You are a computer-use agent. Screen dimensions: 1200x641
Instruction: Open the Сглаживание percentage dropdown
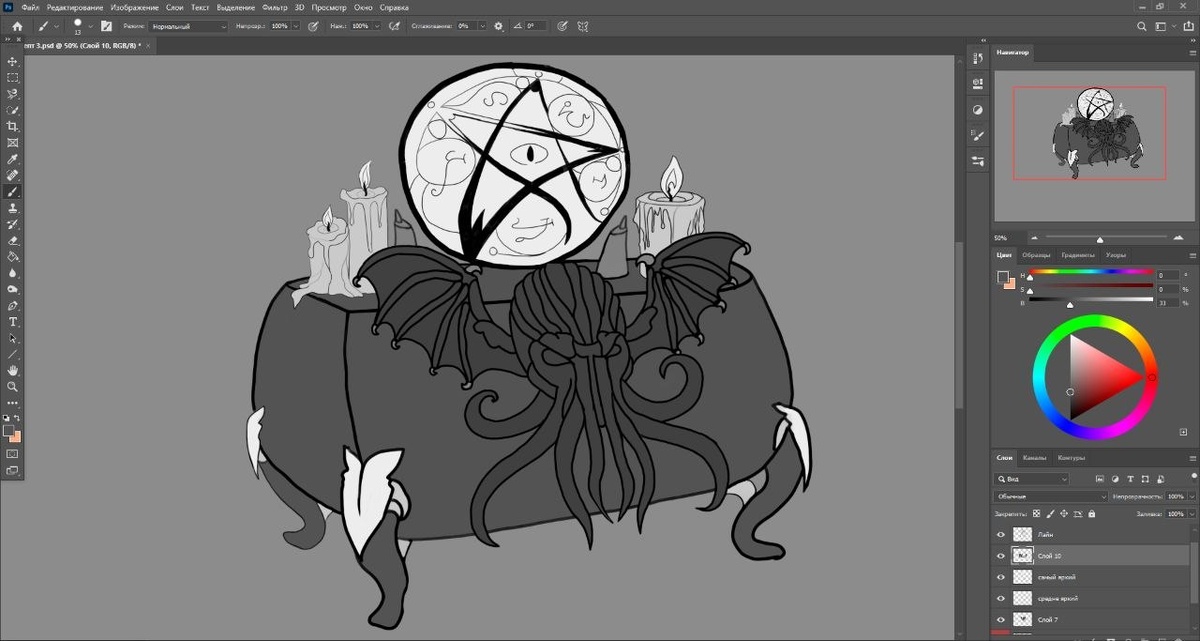click(480, 26)
